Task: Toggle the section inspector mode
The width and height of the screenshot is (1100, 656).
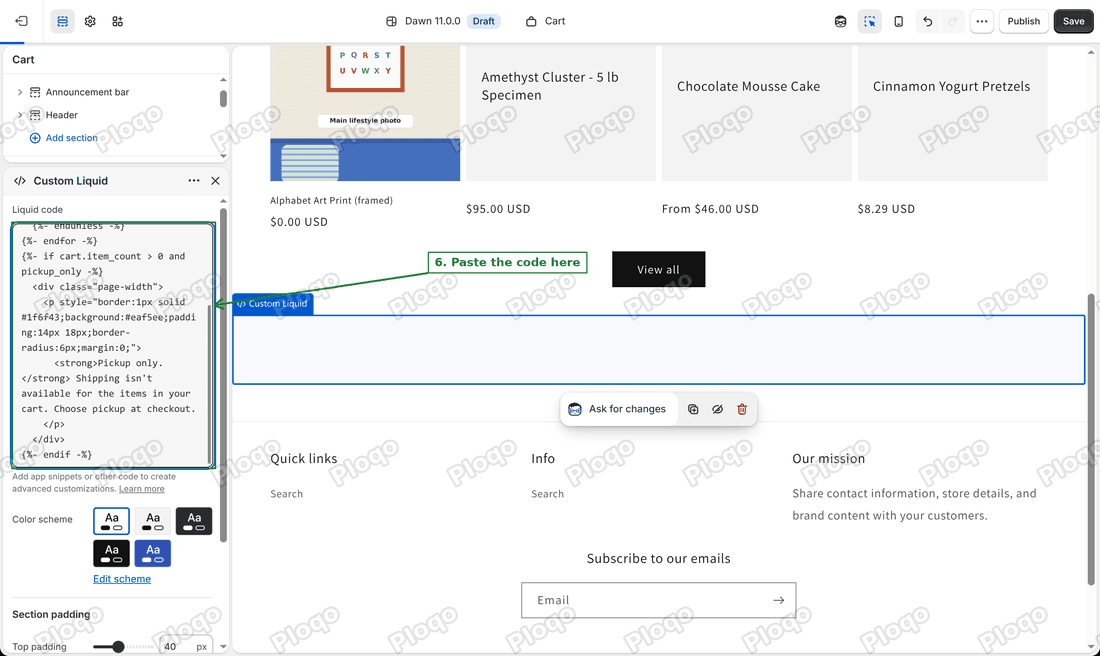Action: (869, 21)
